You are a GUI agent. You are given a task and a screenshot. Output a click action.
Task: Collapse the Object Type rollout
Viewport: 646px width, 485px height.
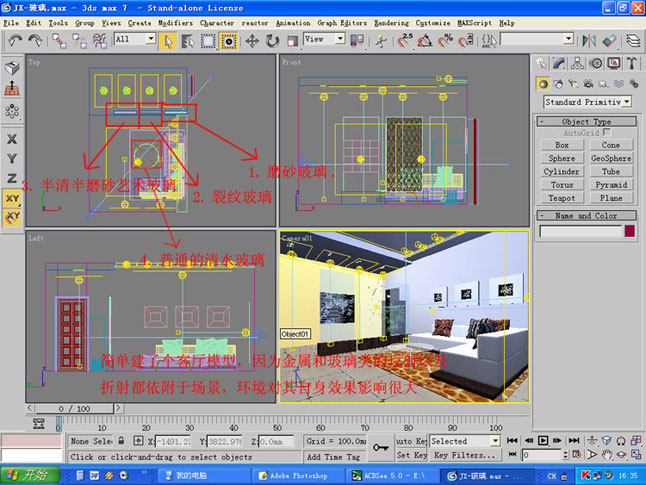(586, 122)
